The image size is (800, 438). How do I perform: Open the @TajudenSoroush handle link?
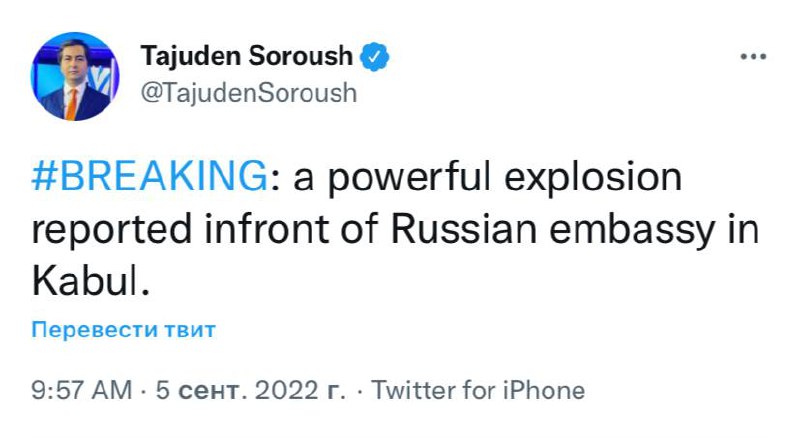pos(249,94)
